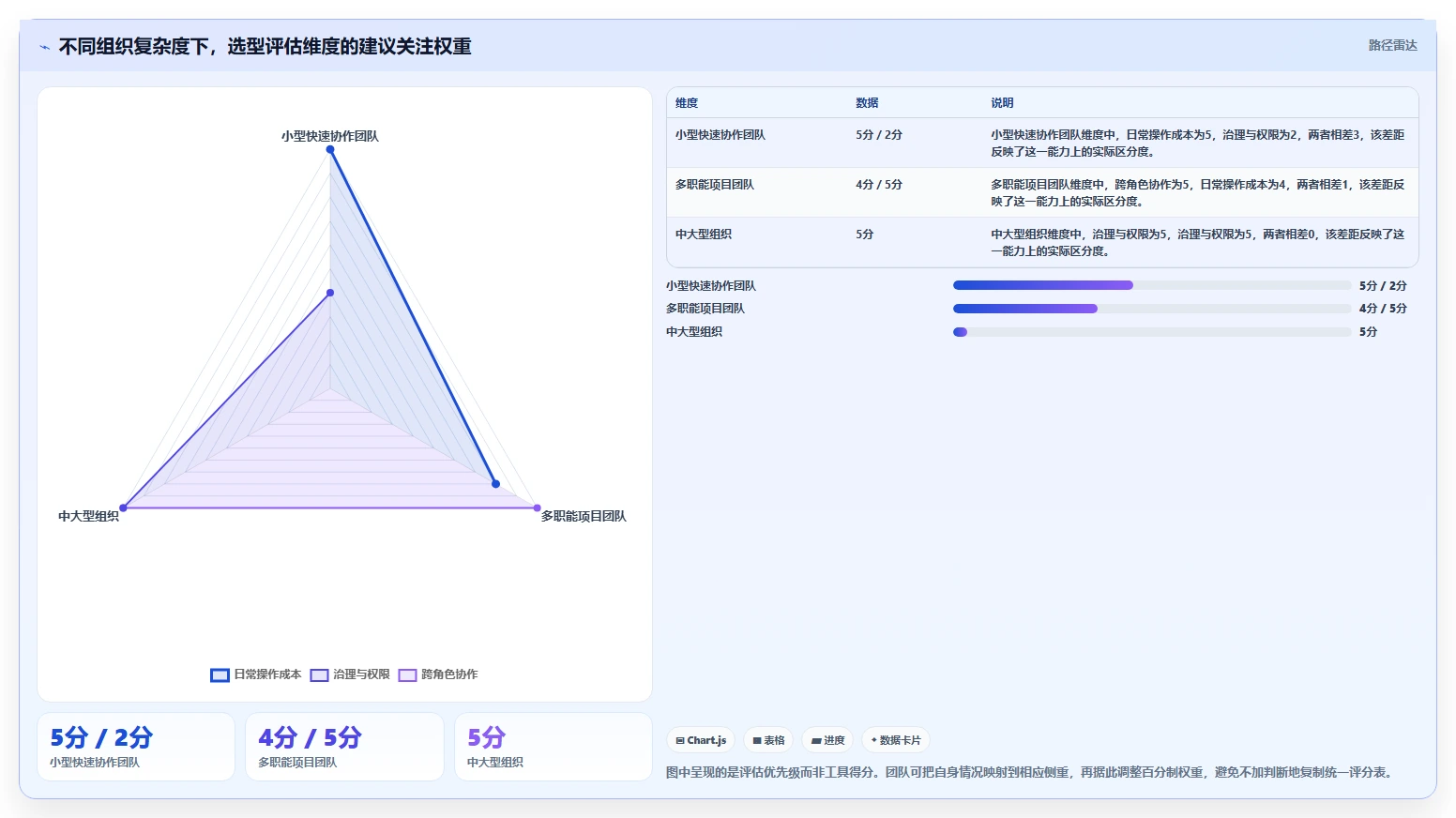
Task: Click the chart title 不同组织复杂度下
Action: click(265, 47)
